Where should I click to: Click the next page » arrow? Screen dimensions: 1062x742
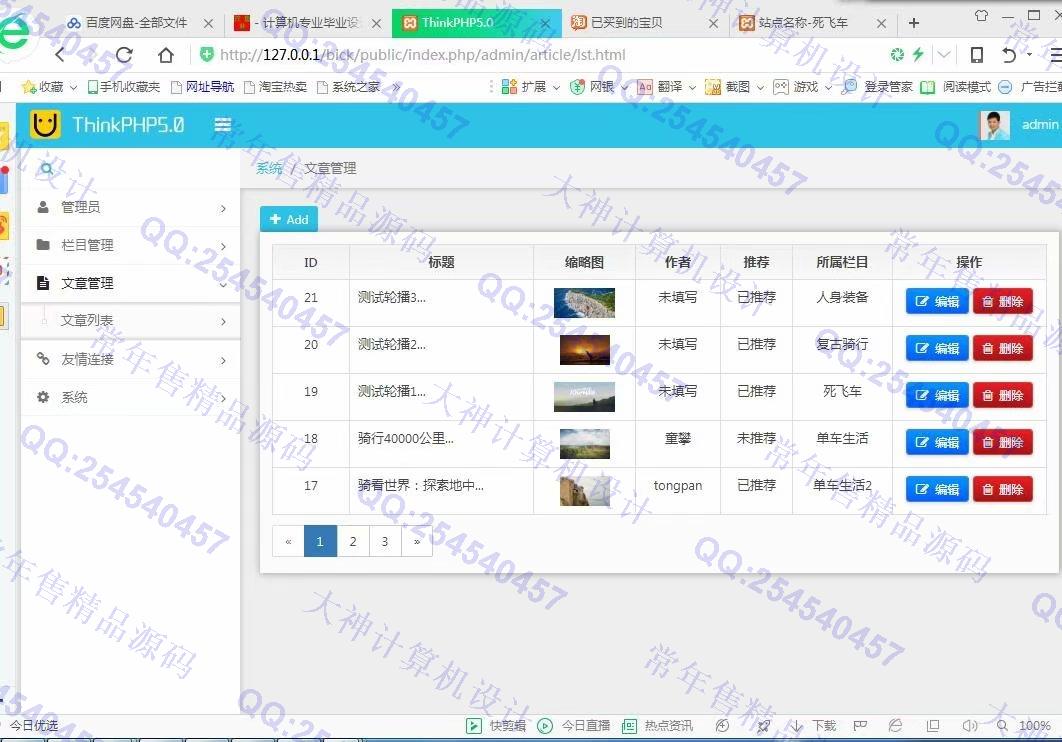417,541
